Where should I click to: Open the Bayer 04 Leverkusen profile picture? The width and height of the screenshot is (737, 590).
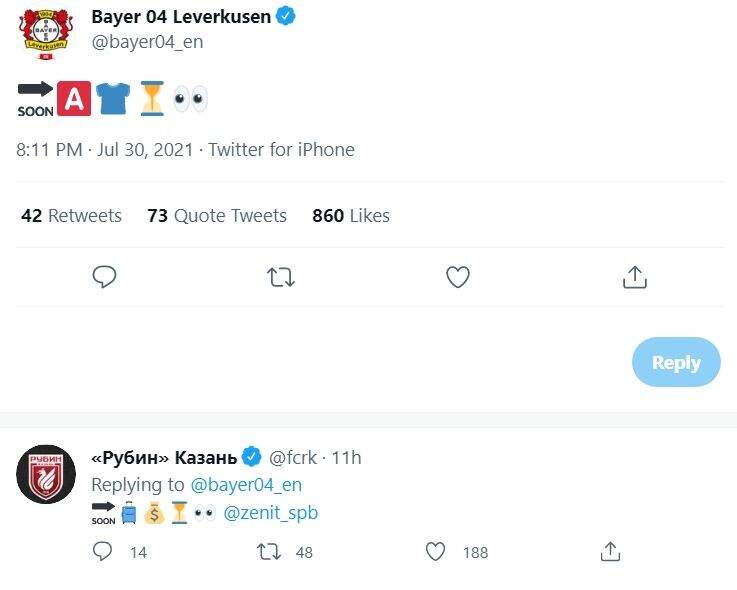tap(46, 34)
